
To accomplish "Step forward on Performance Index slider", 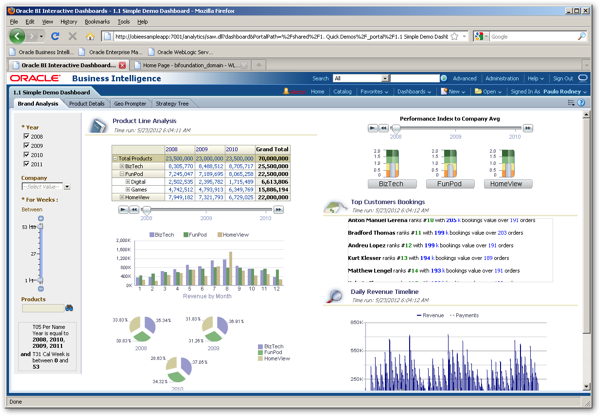I will click(528, 128).
